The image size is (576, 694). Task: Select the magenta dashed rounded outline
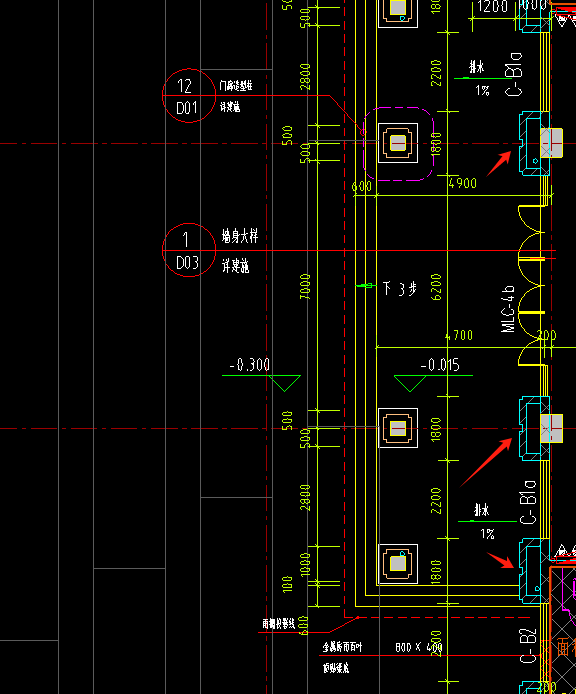(x=398, y=143)
